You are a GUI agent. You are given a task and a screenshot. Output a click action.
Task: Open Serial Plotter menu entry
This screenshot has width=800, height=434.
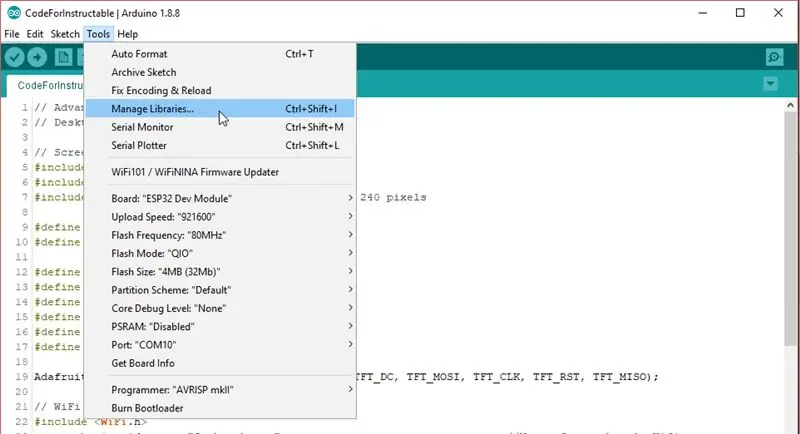pyautogui.click(x=220, y=145)
